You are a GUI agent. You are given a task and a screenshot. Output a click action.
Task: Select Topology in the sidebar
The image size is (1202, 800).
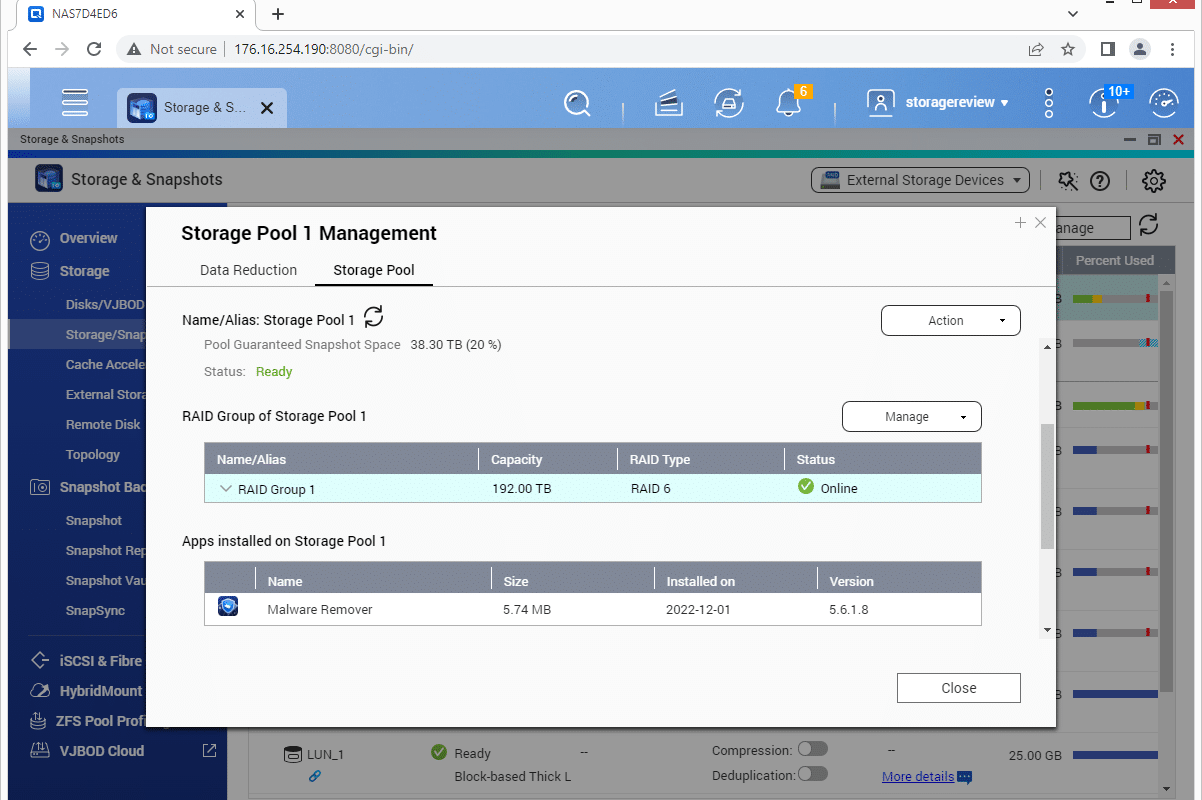tap(93, 454)
